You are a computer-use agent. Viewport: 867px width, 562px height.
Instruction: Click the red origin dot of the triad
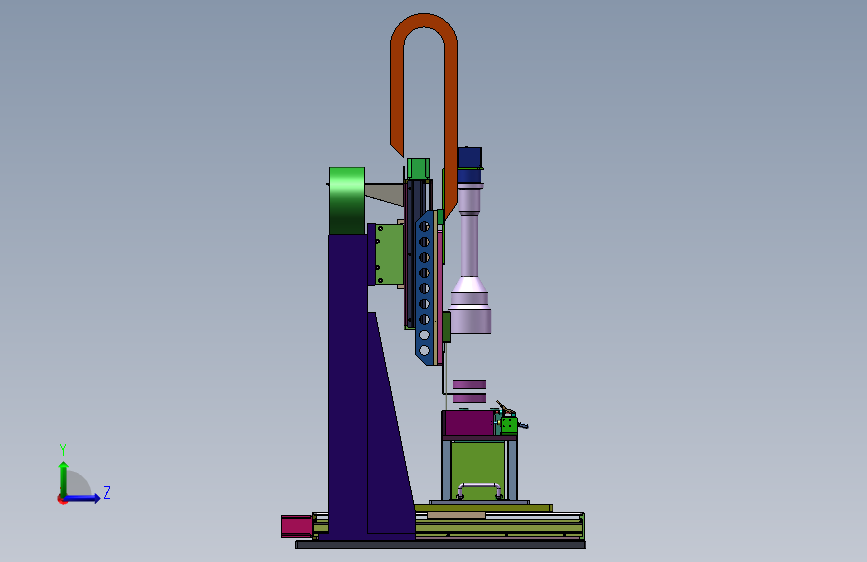61,499
